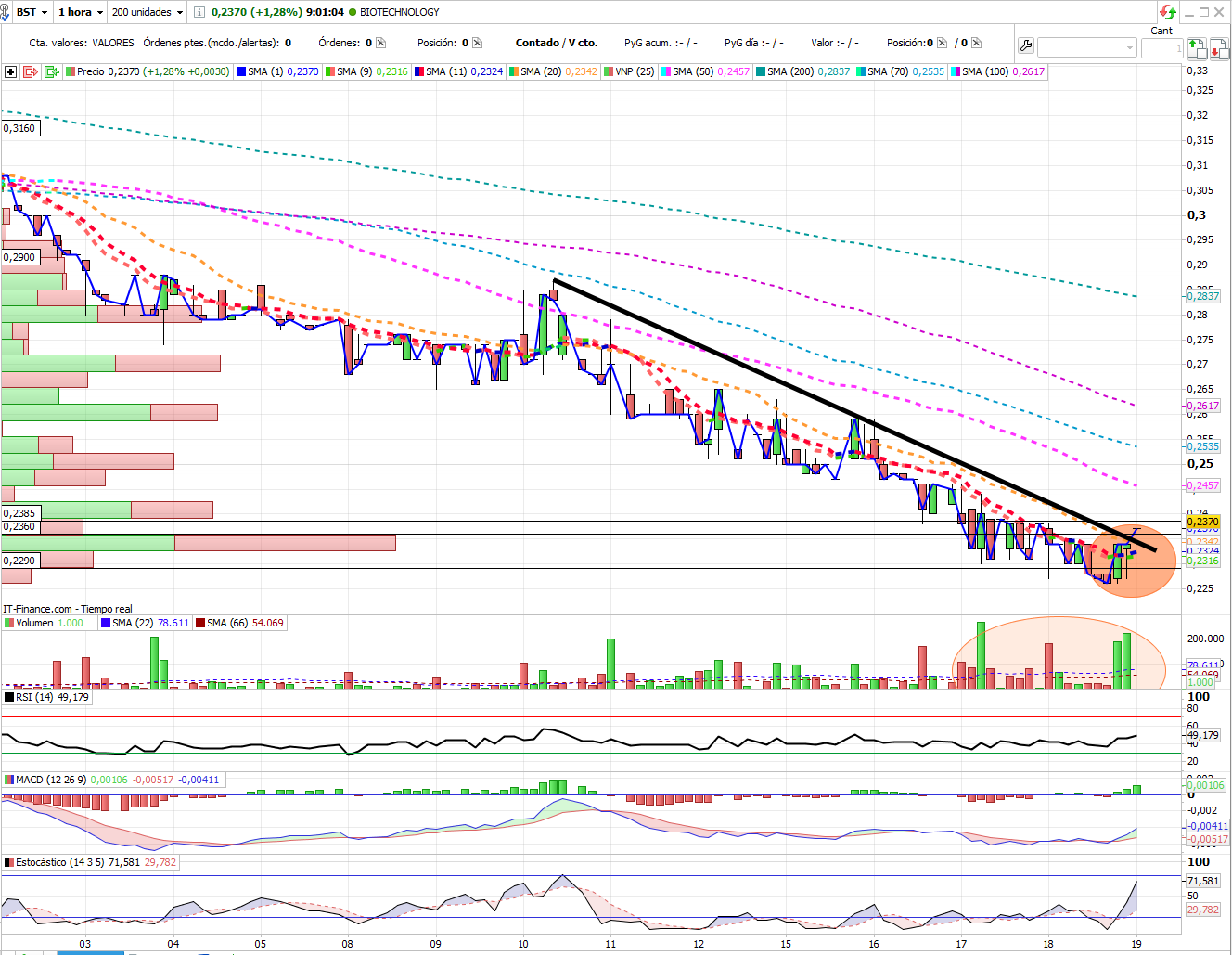This screenshot has height=955, width=1232.
Task: Click the Cant quantity input field
Action: point(1161,47)
